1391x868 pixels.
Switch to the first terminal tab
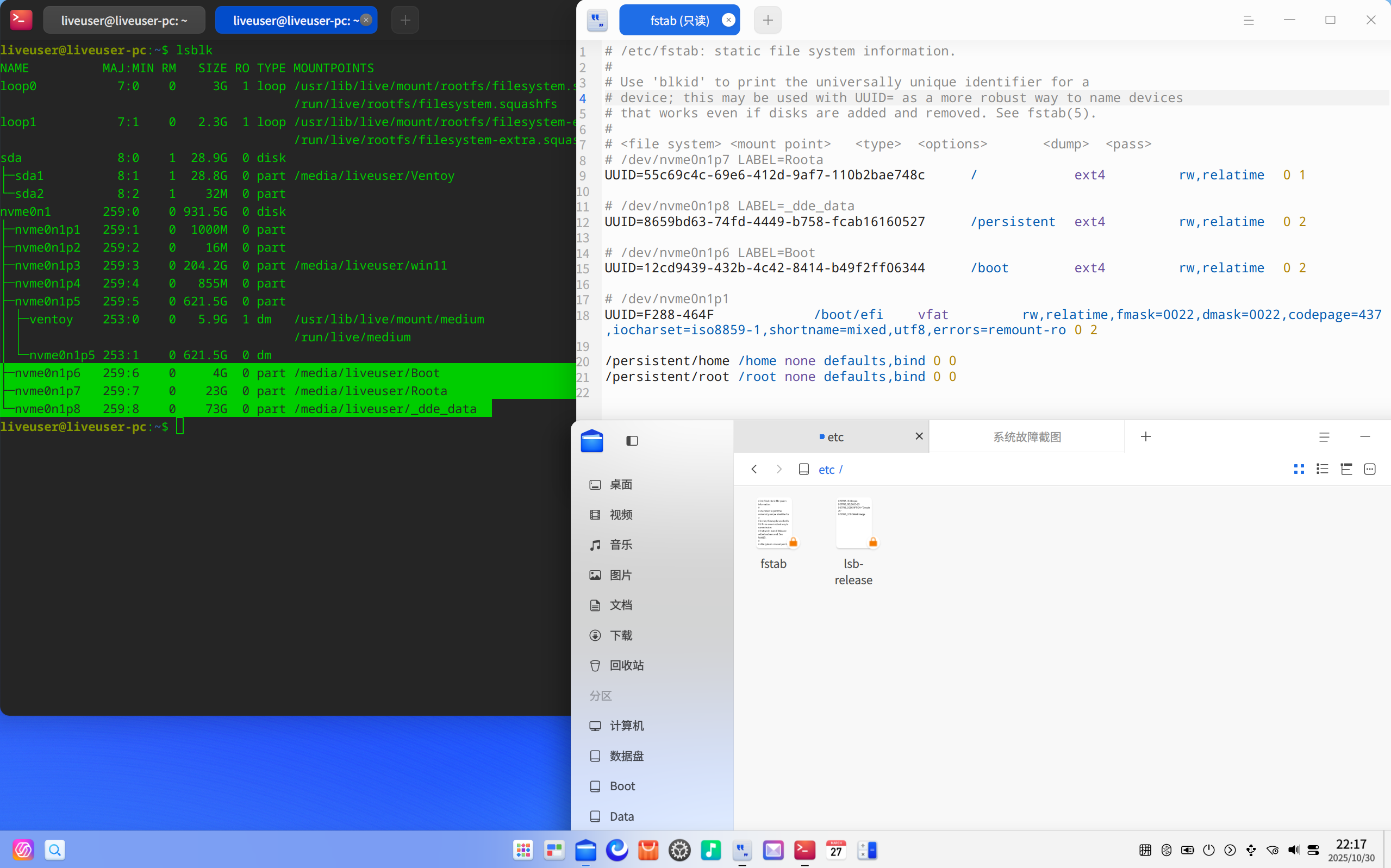[124, 20]
